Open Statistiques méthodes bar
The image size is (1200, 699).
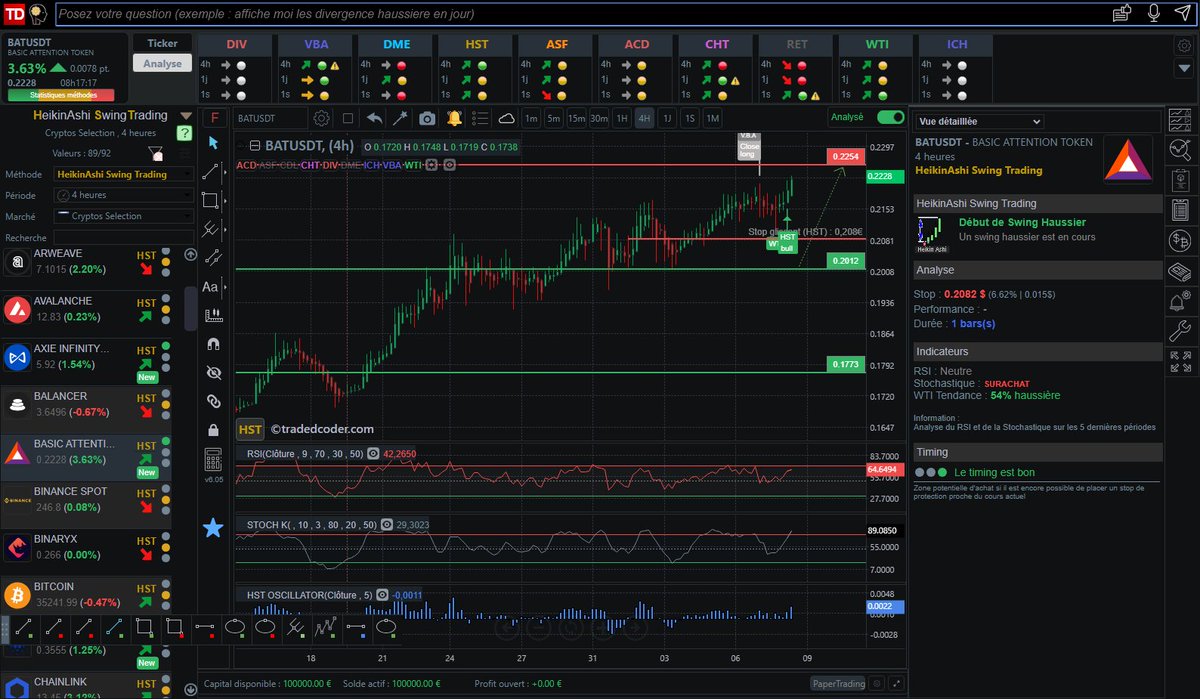tap(64, 95)
